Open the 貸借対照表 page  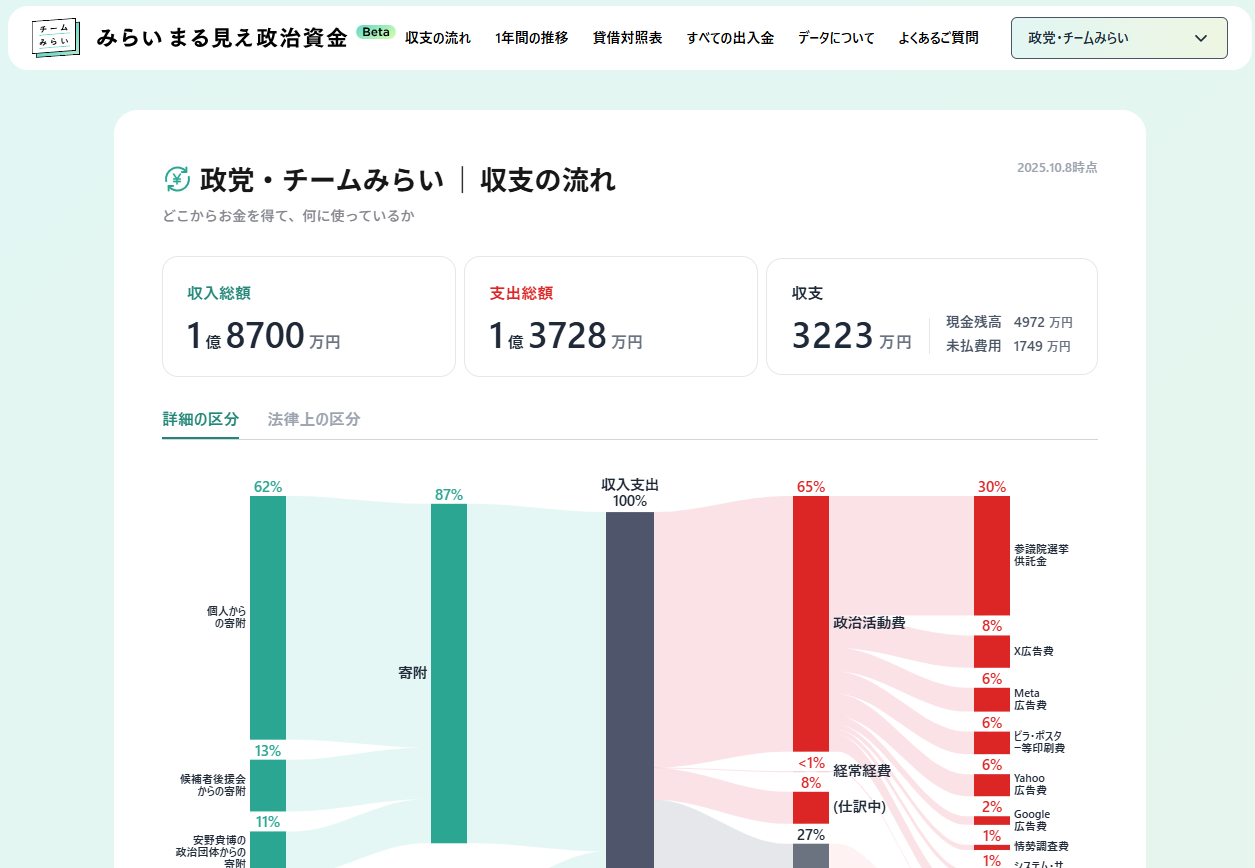point(626,37)
